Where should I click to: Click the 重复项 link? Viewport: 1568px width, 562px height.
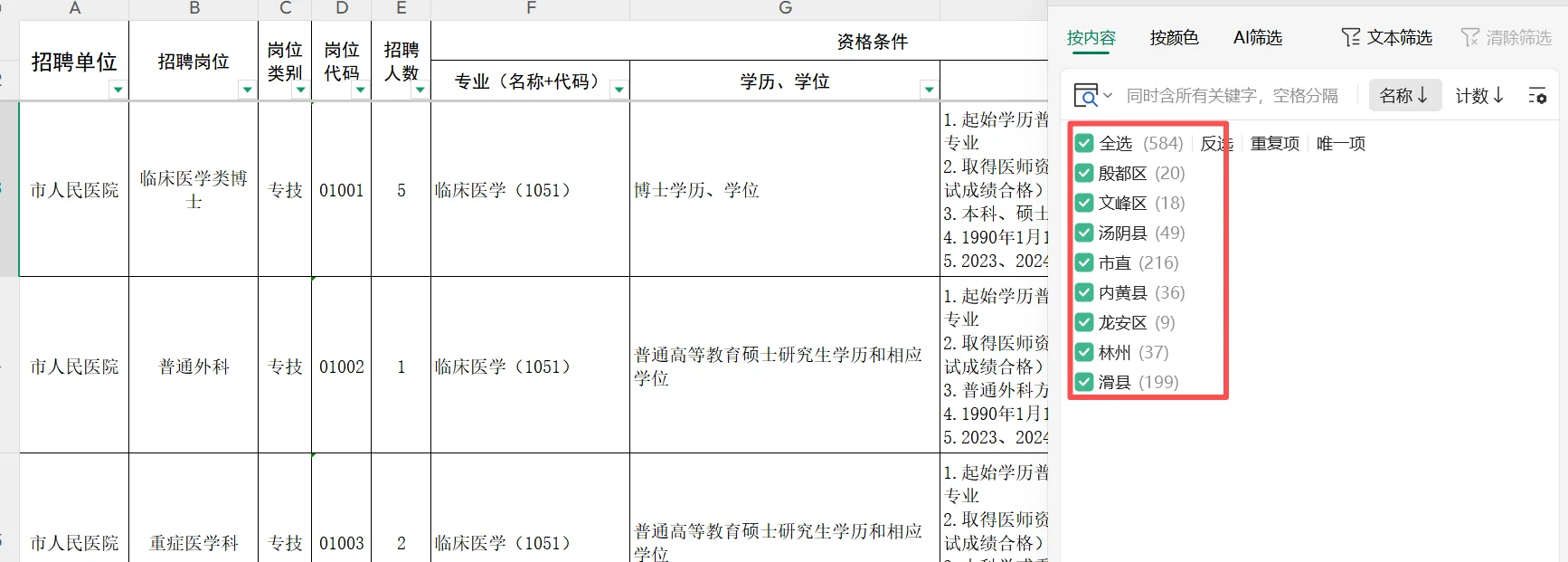[1275, 143]
